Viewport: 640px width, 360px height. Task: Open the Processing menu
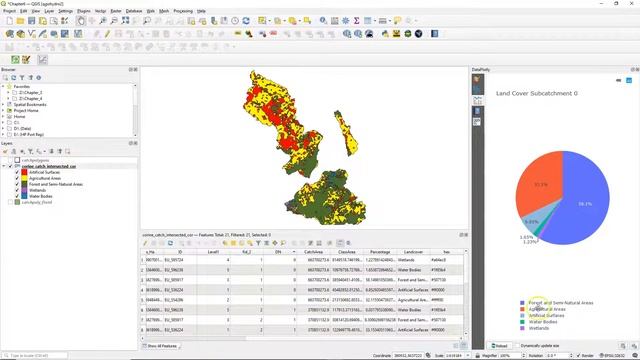tap(183, 11)
